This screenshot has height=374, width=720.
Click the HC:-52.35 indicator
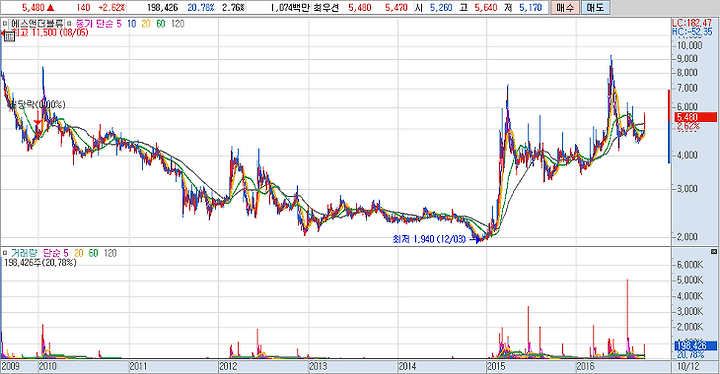[x=692, y=32]
